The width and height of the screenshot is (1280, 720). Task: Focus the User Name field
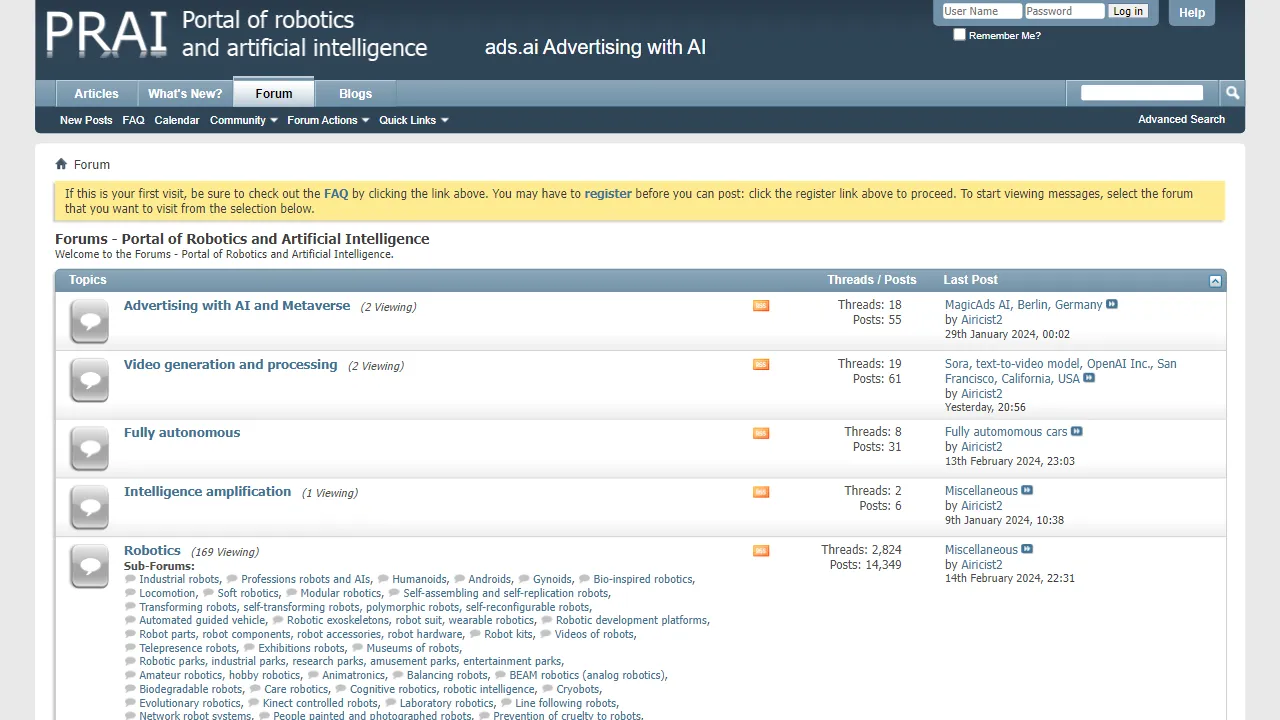(982, 11)
